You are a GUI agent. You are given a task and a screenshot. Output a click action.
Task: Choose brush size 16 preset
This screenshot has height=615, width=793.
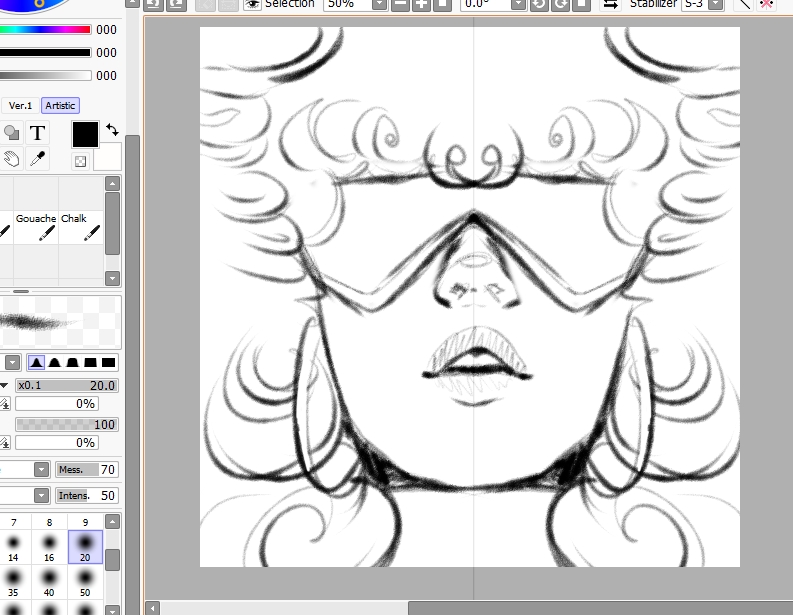[49, 549]
